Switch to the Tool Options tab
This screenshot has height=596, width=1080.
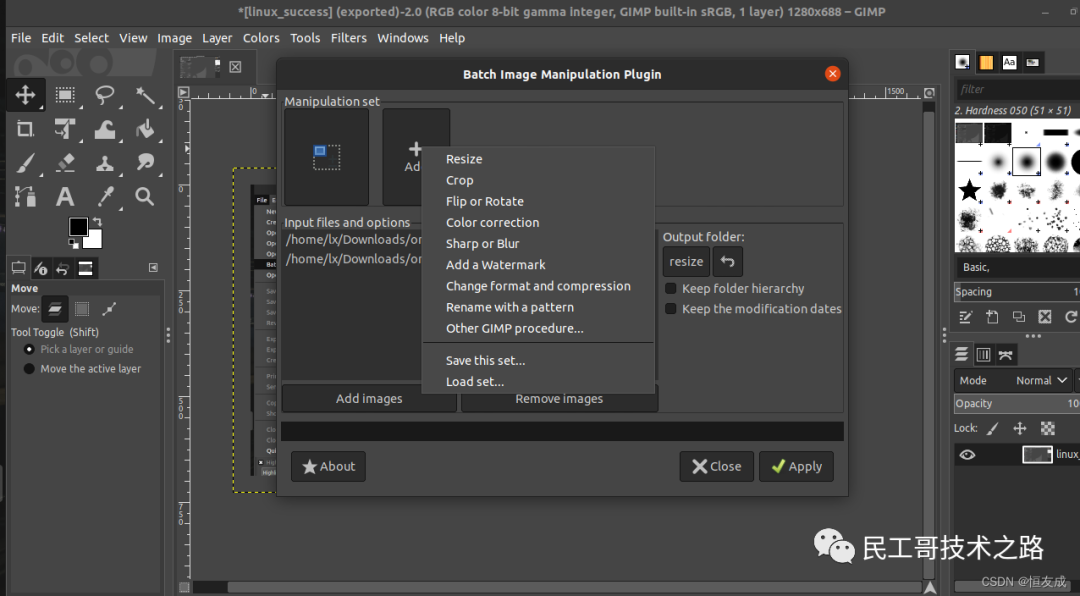19,268
